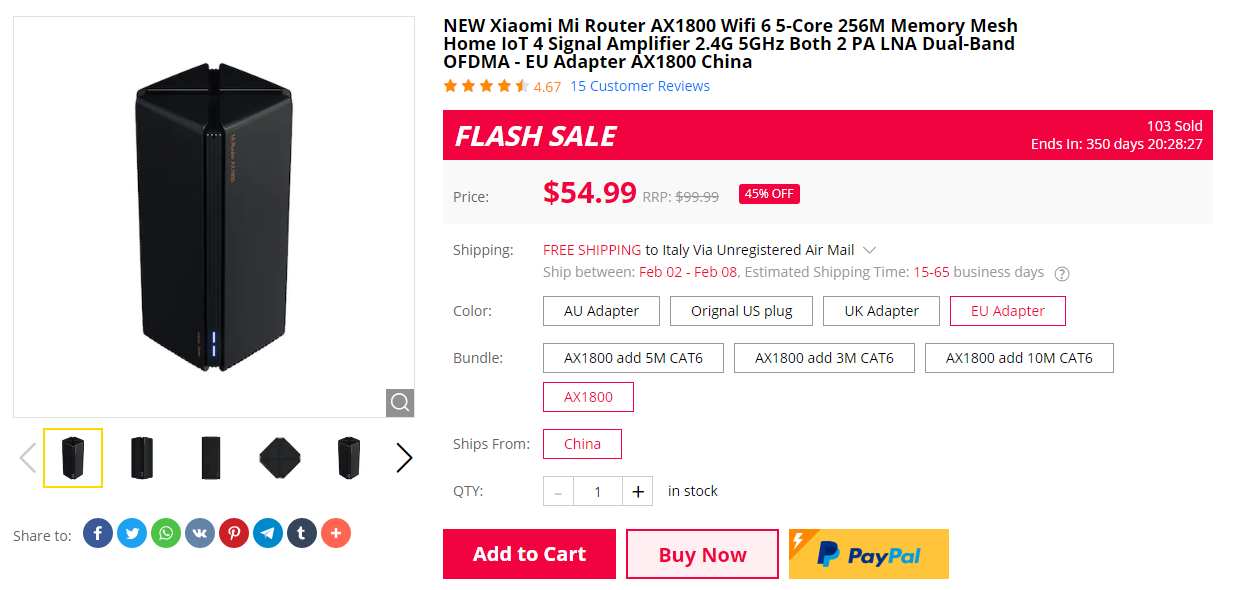The width and height of the screenshot is (1248, 590).
Task: Open the Ships From China selector
Action: coord(582,443)
